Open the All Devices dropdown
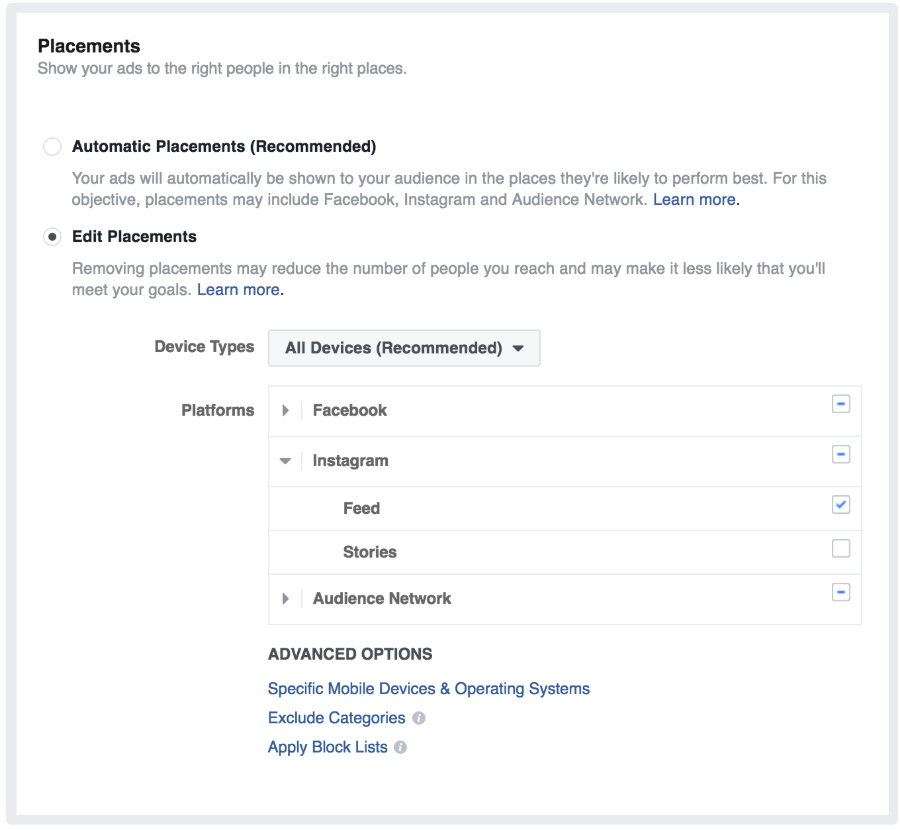900x830 pixels. [x=404, y=348]
